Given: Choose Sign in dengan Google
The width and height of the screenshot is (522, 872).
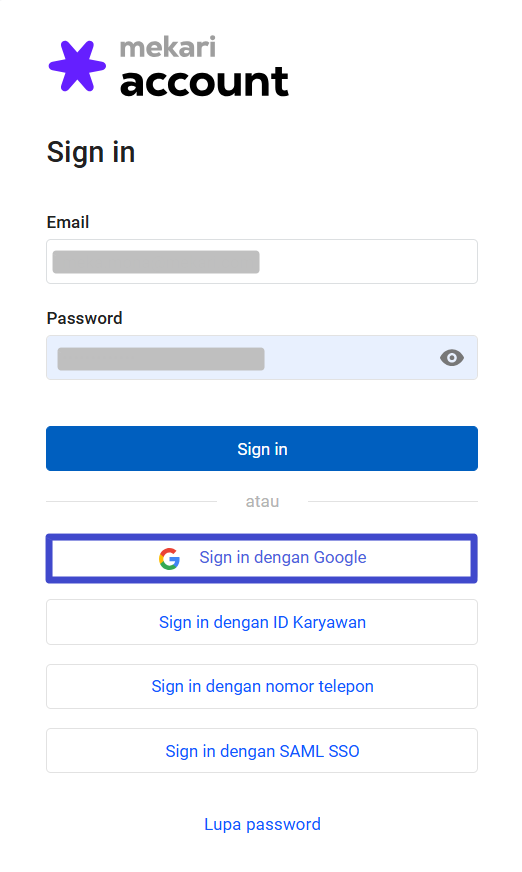Looking at the screenshot, I should coord(262,558).
